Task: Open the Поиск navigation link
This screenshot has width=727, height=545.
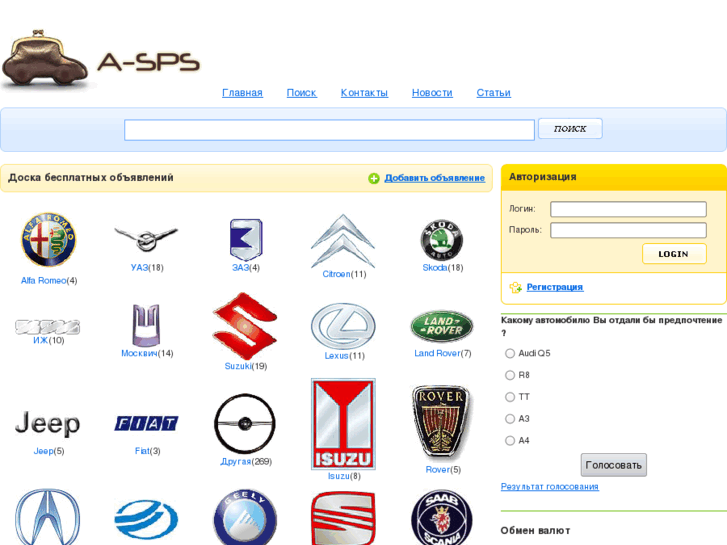Action: click(301, 93)
